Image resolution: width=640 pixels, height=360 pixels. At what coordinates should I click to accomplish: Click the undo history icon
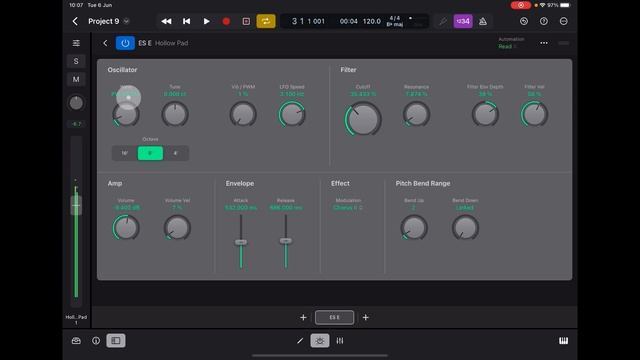[x=524, y=21]
